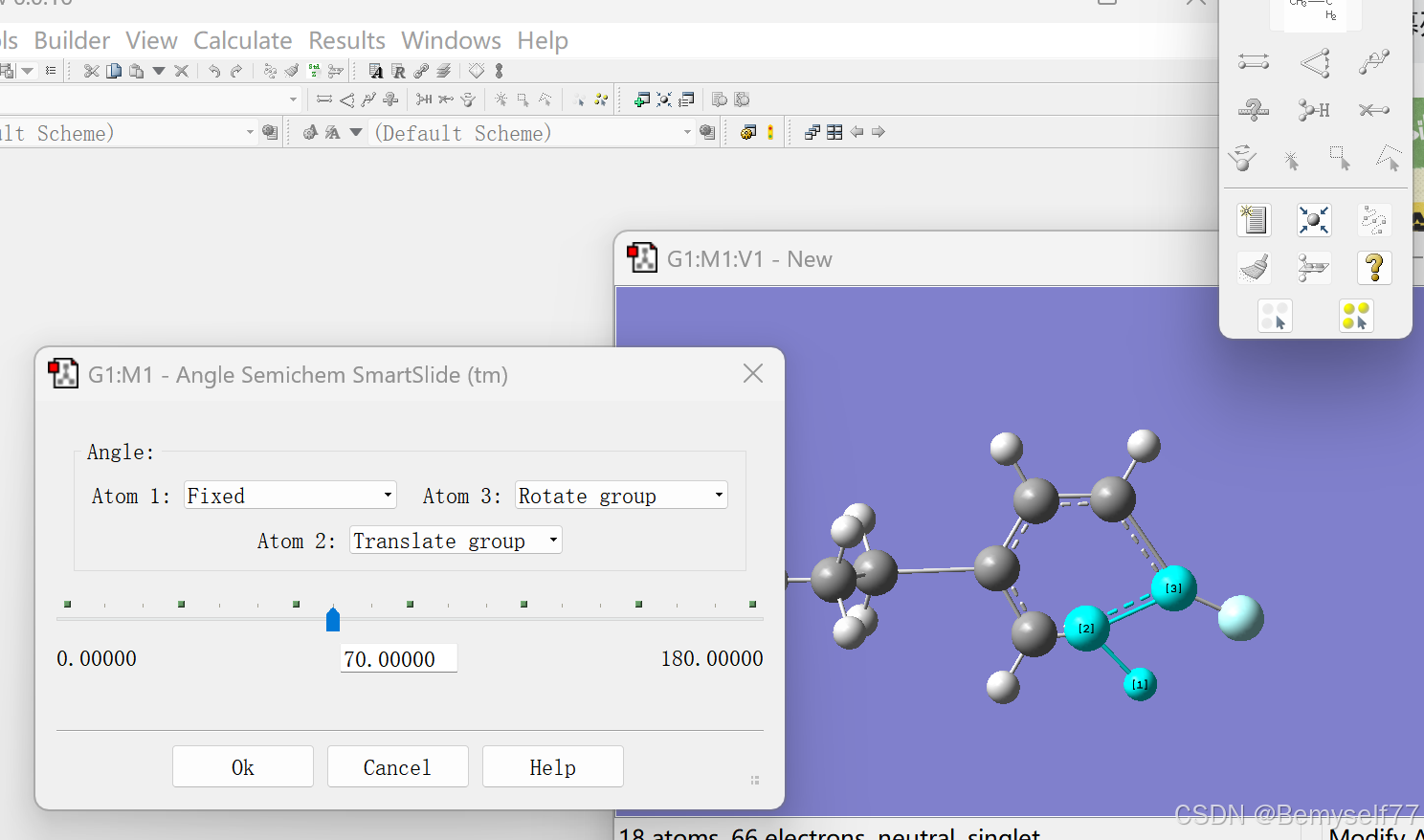Click the Undo arrow in main toolbar
This screenshot has height=840, width=1424.
pos(214,71)
